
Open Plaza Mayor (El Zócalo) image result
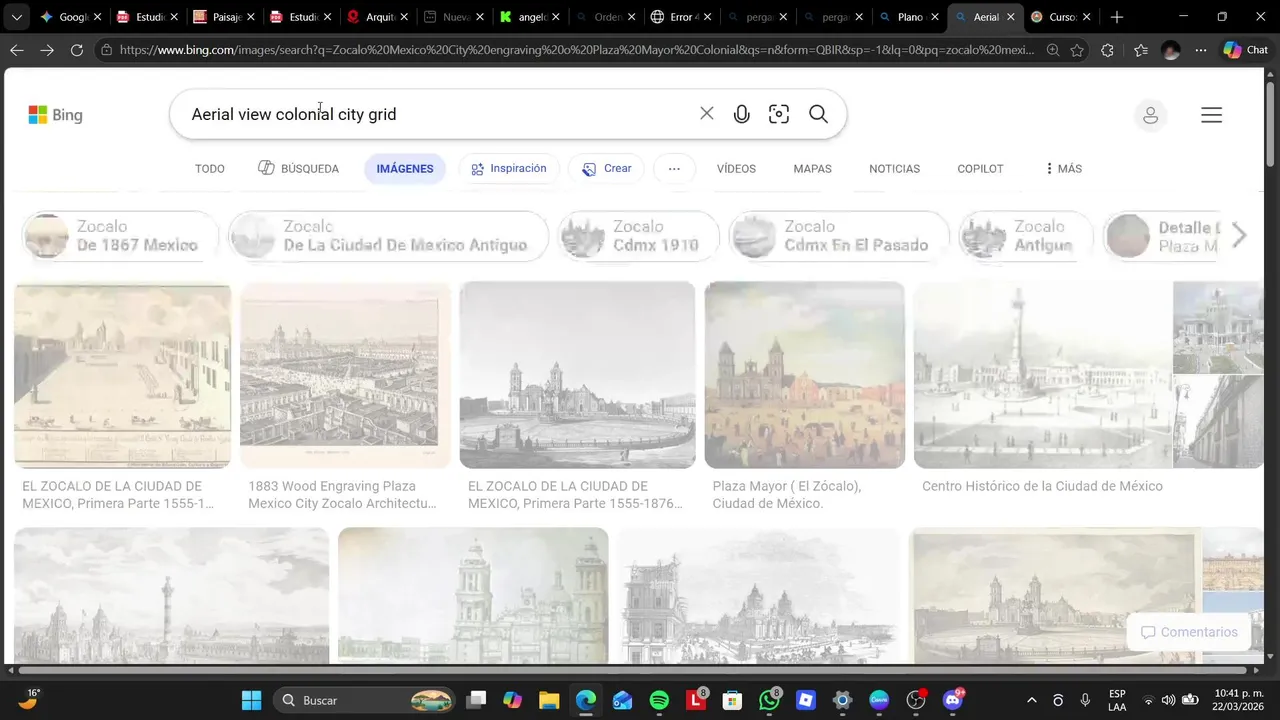805,375
